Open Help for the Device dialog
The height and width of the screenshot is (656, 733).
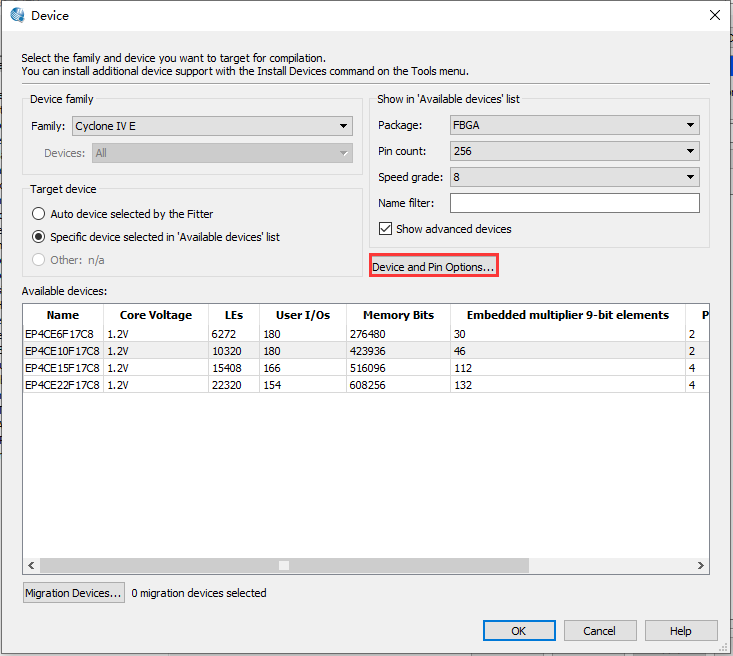pyautogui.click(x=680, y=631)
